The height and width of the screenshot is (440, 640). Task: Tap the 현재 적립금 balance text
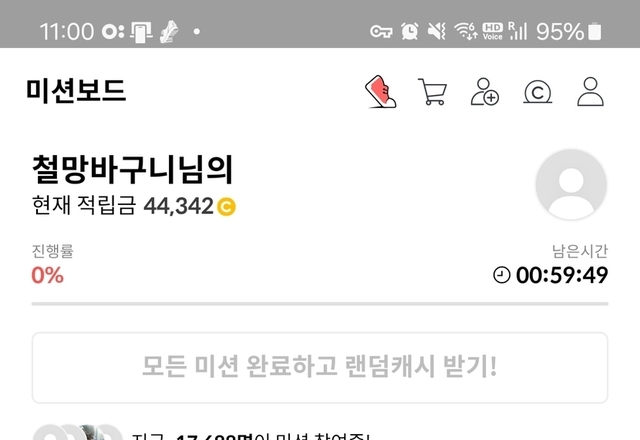point(134,205)
